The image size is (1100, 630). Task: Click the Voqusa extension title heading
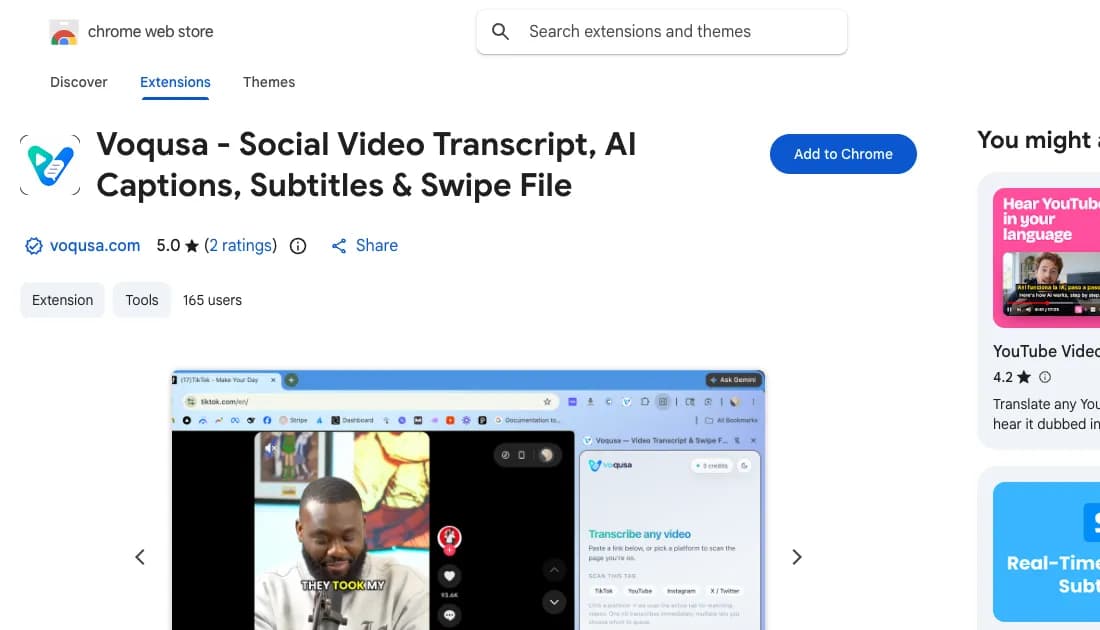pos(366,165)
